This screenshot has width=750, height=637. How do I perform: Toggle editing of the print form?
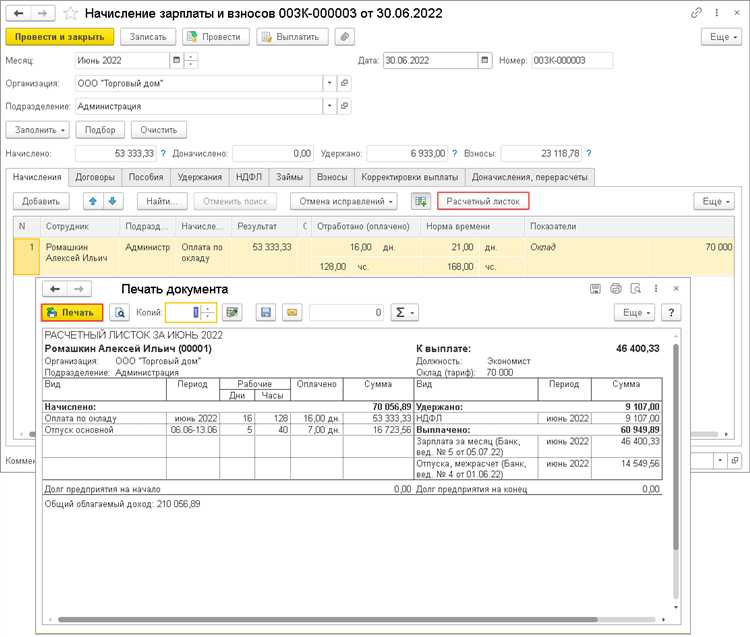tap(232, 313)
